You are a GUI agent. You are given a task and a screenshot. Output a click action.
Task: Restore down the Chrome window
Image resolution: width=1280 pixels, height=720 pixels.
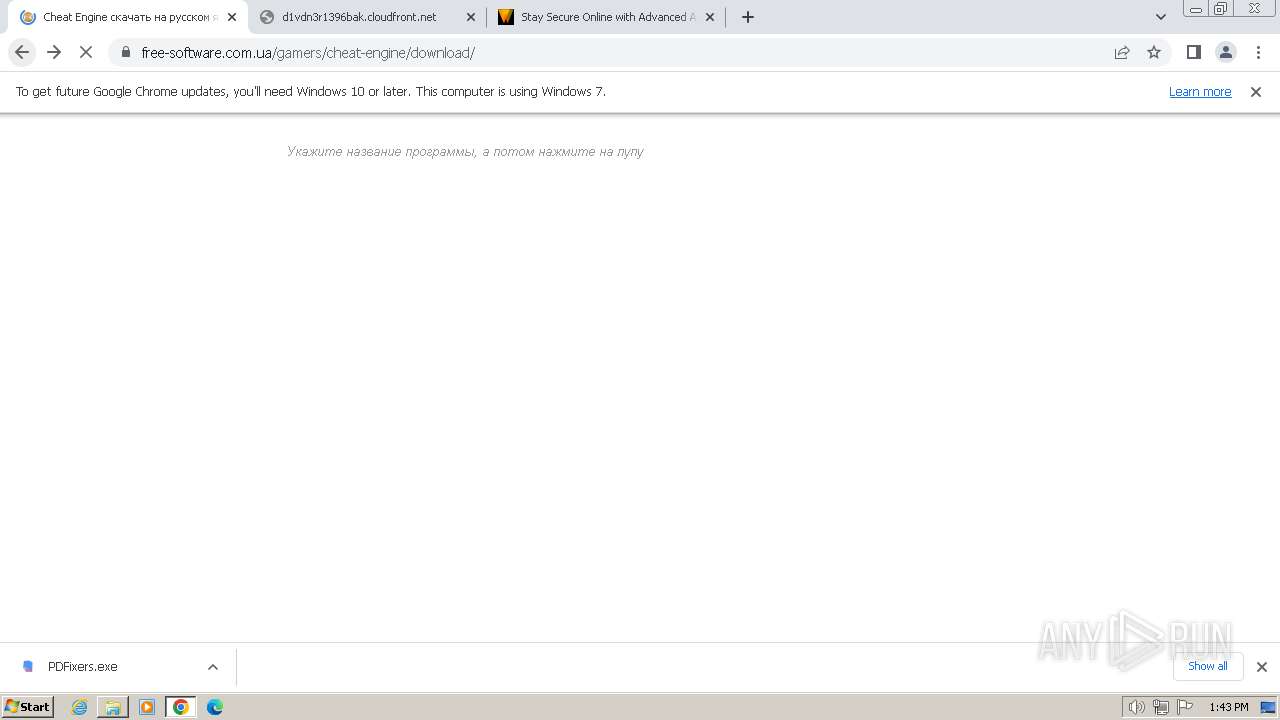[x=1221, y=8]
